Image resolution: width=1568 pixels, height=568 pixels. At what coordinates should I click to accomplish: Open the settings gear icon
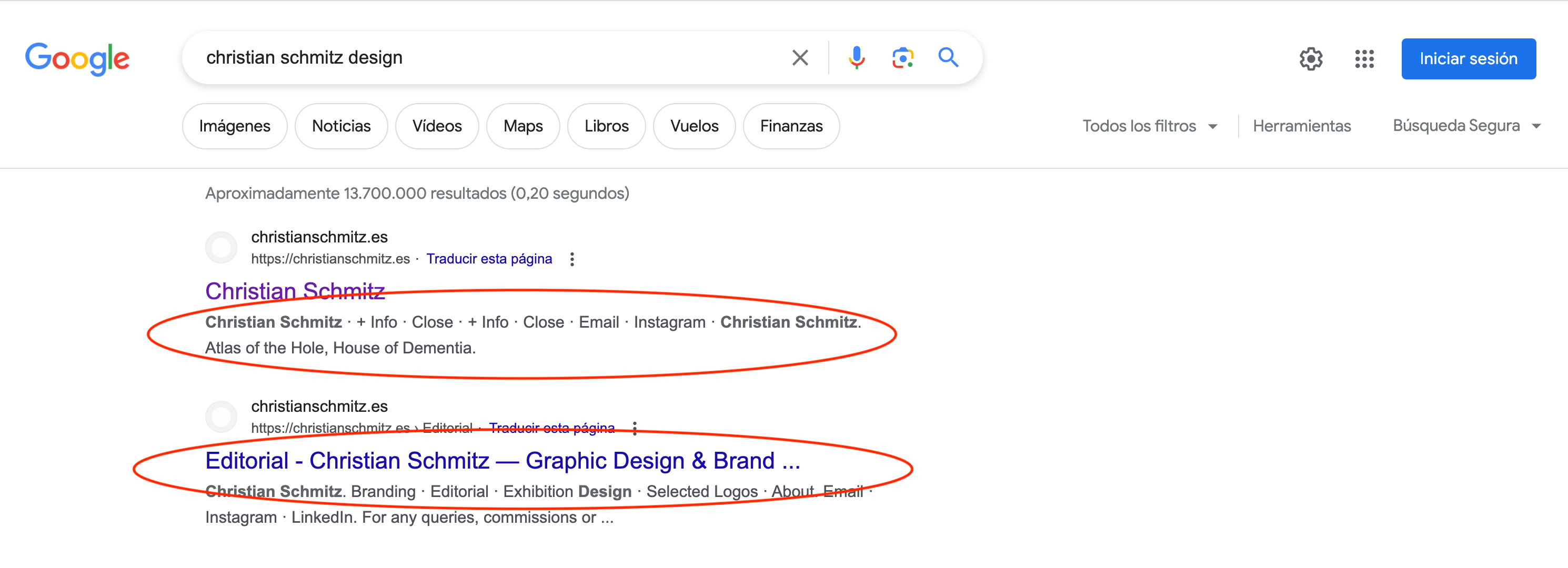tap(1311, 59)
